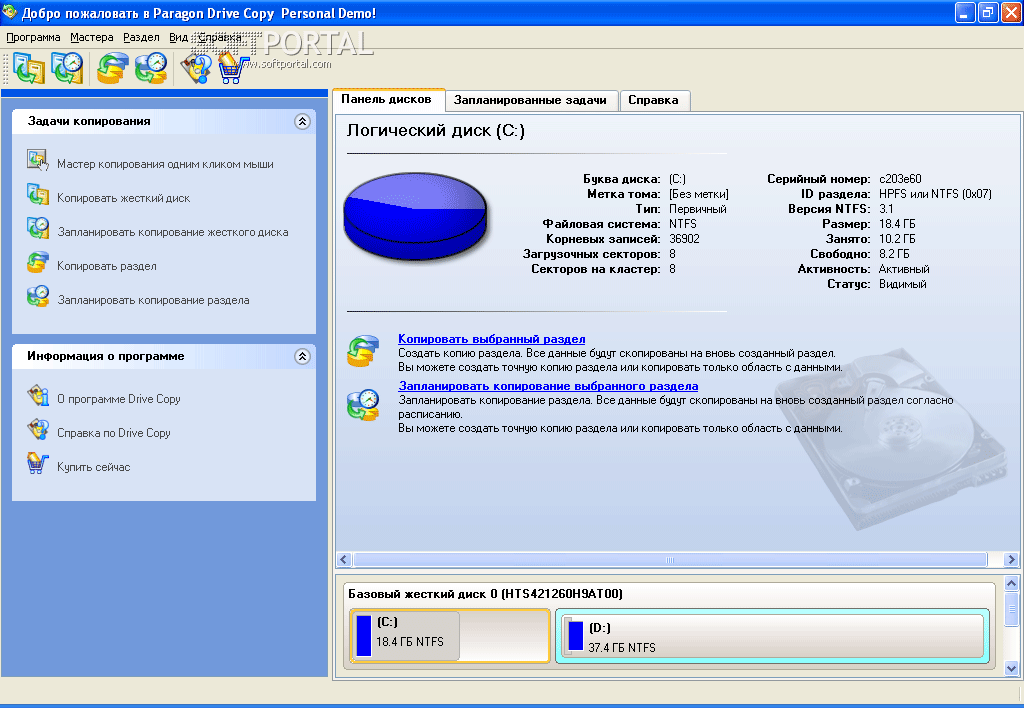
Task: Click the Информация о программе panel header
Action: [164, 357]
